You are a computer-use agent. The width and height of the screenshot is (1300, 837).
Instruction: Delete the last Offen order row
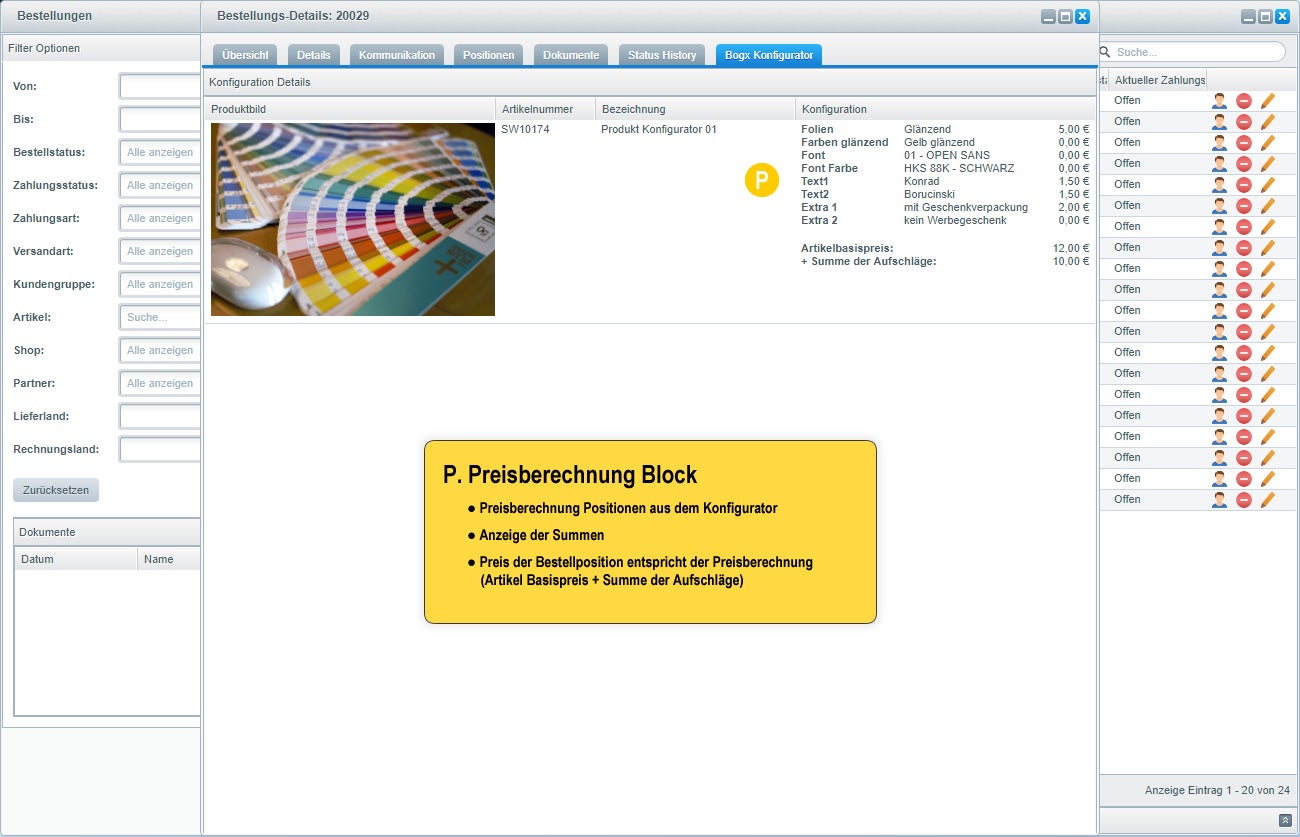[x=1244, y=499]
